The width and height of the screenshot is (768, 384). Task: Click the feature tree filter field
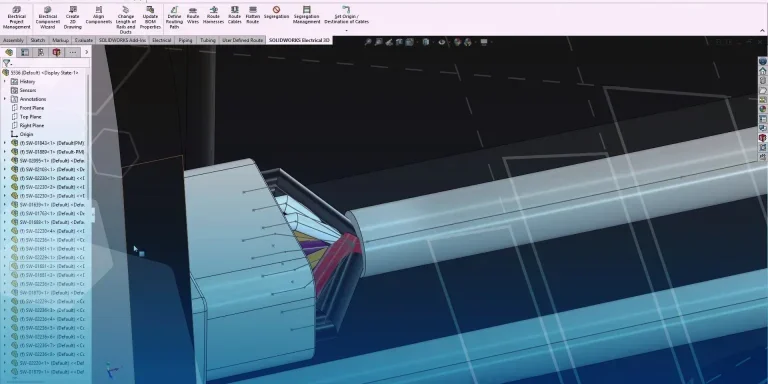coord(45,63)
